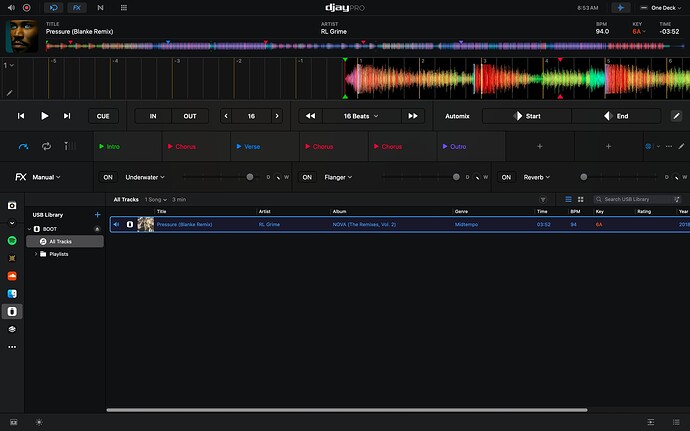
Task: Open the sampler grid icon in the top bar
Action: (x=124, y=7)
